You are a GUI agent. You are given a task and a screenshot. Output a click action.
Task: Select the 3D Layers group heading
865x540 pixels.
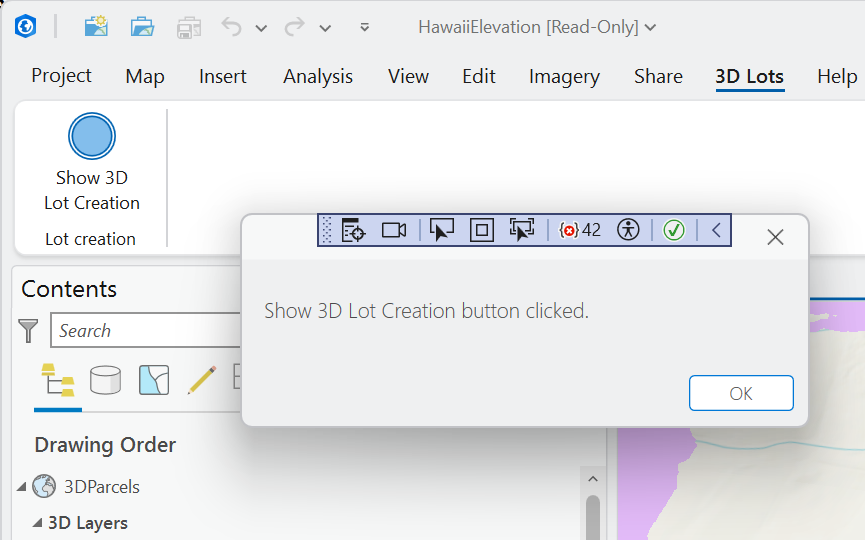pos(88,523)
